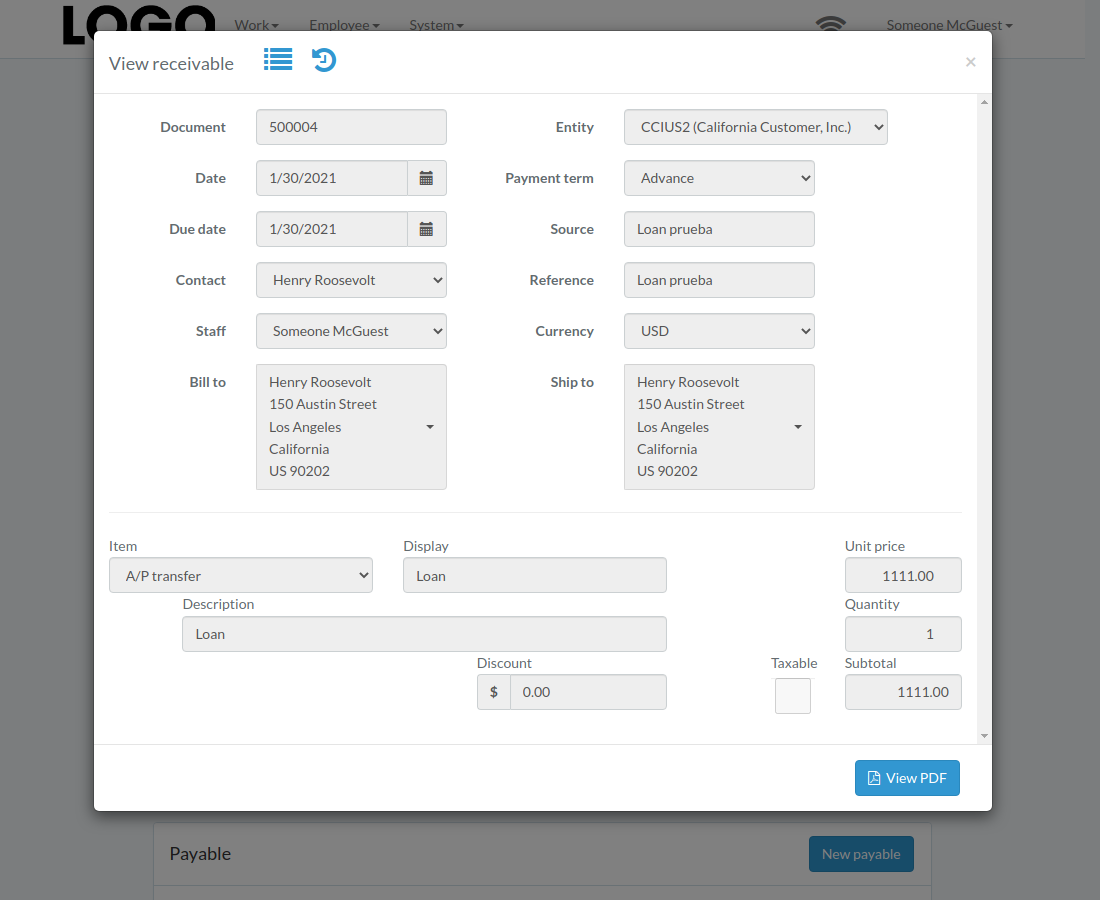Click the View PDF button
This screenshot has width=1100, height=900.
[907, 778]
